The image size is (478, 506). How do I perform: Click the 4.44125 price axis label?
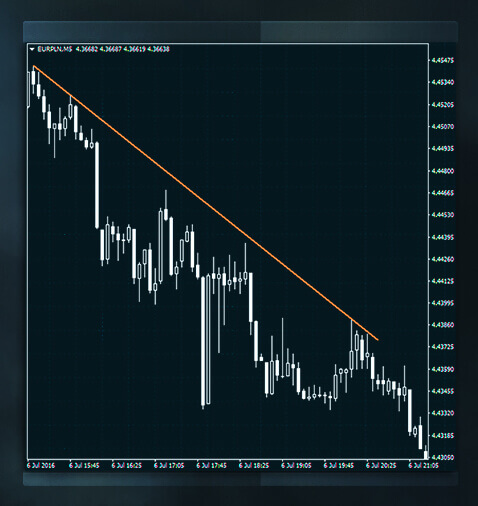tap(443, 281)
